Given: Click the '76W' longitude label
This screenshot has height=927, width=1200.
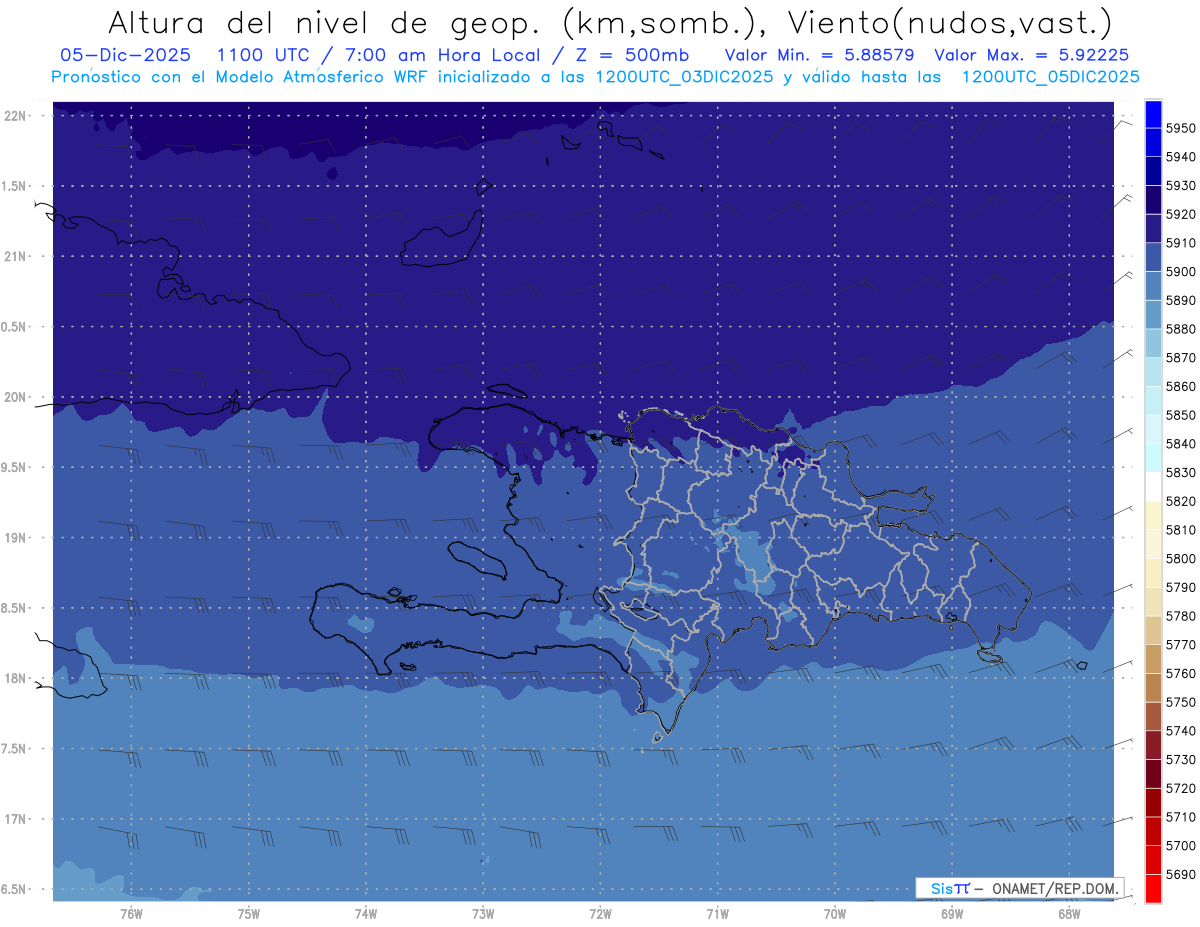Looking at the screenshot, I should click(131, 914).
